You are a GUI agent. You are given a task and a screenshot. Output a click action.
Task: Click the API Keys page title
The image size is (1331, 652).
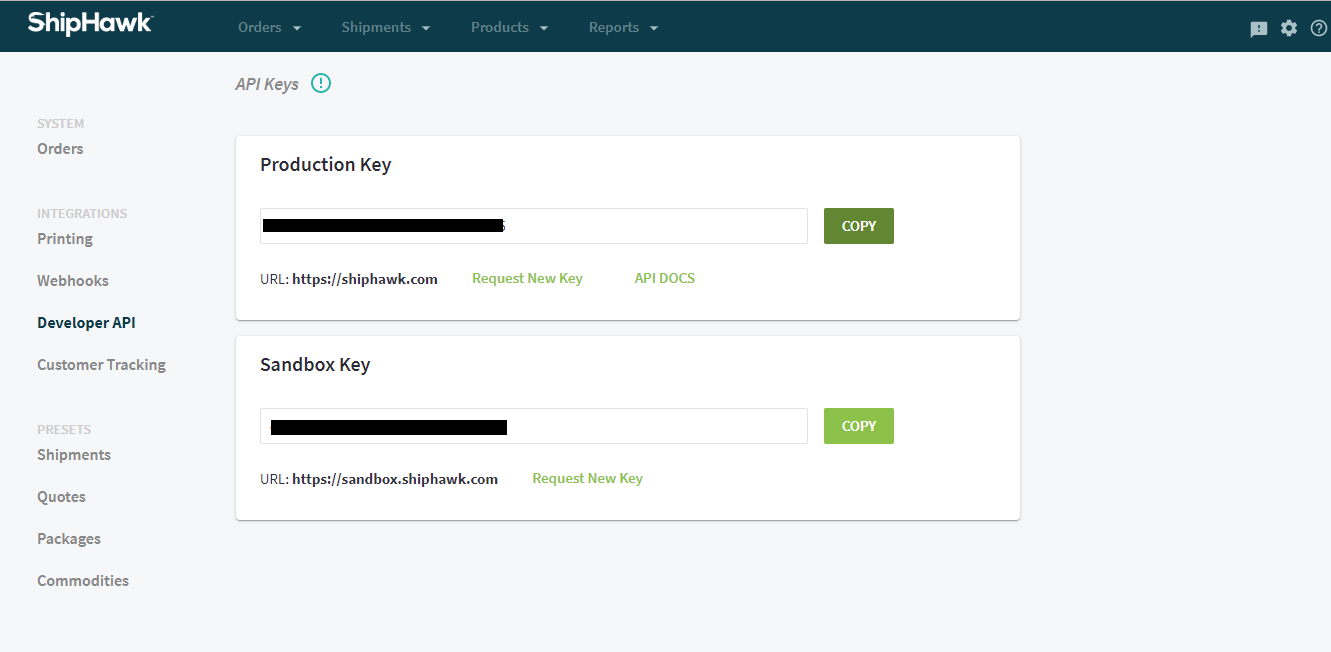267,84
